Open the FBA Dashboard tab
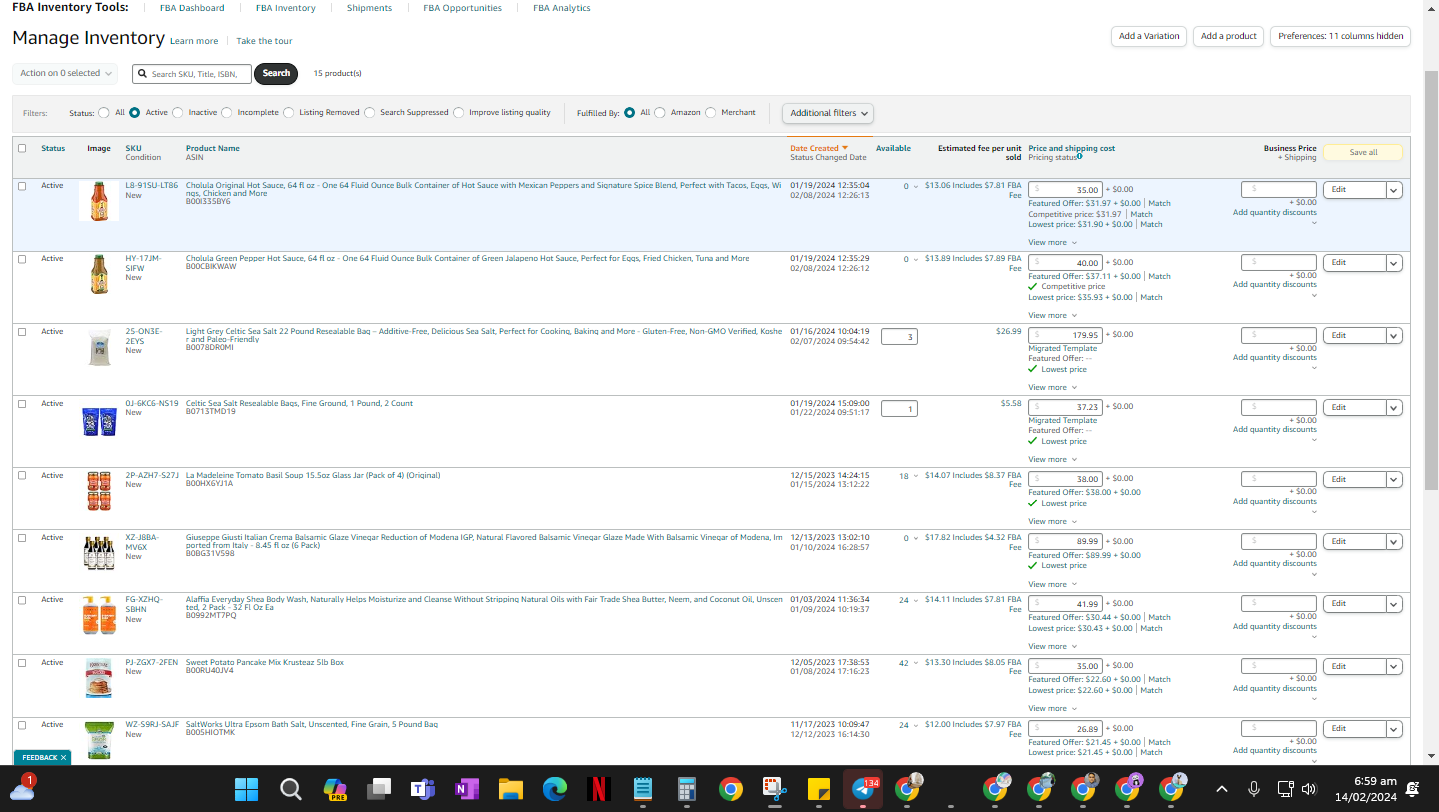This screenshot has width=1439, height=812. (192, 8)
